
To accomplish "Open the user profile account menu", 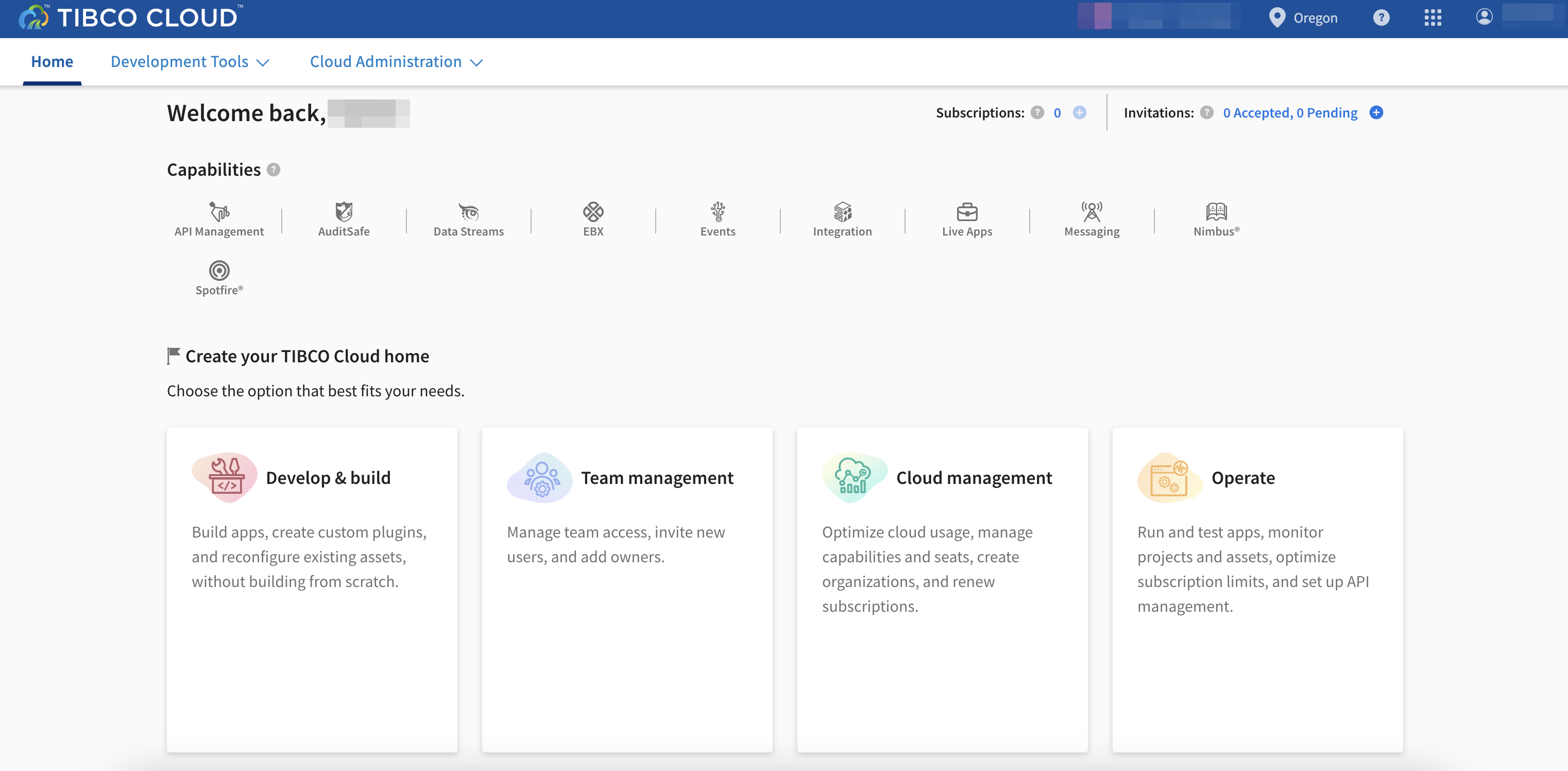I will pyautogui.click(x=1484, y=16).
